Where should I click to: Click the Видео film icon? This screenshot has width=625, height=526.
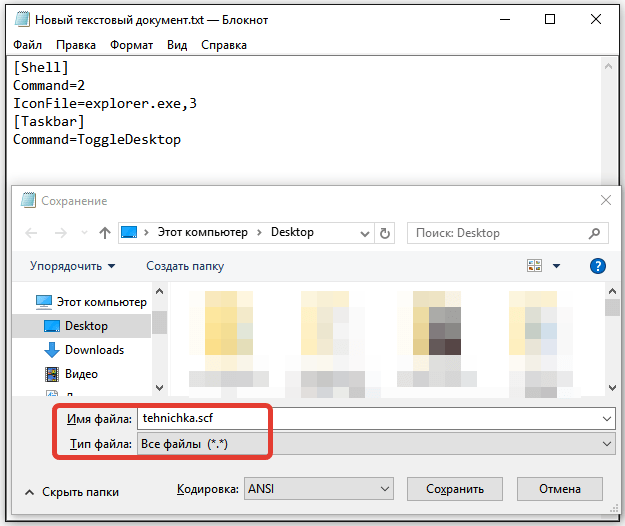pos(52,374)
